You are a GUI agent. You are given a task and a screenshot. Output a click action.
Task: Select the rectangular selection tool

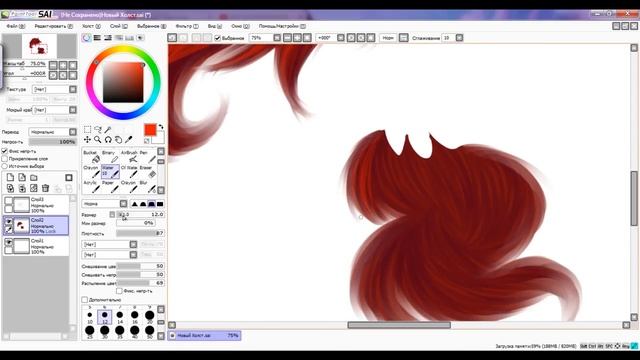click(x=87, y=129)
